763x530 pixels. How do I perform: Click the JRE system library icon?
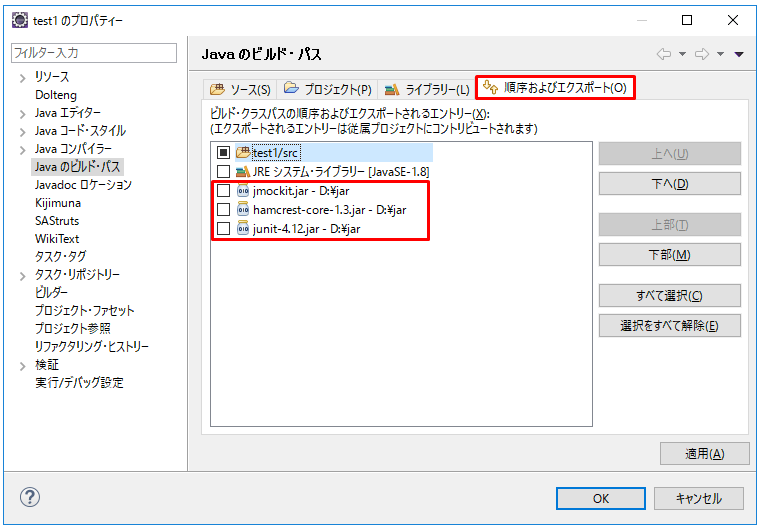coord(243,172)
